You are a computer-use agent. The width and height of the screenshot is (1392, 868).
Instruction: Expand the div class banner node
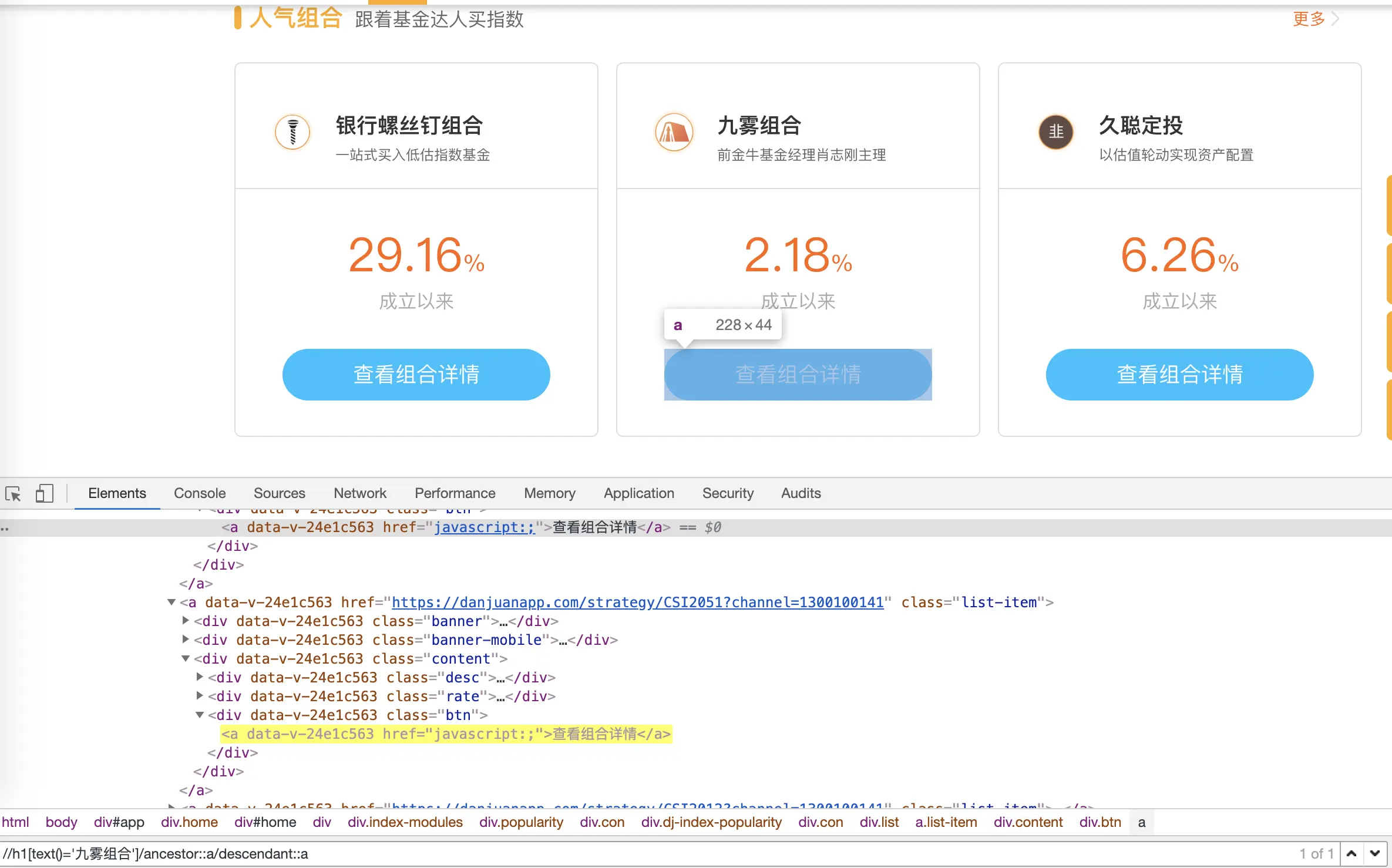186,621
